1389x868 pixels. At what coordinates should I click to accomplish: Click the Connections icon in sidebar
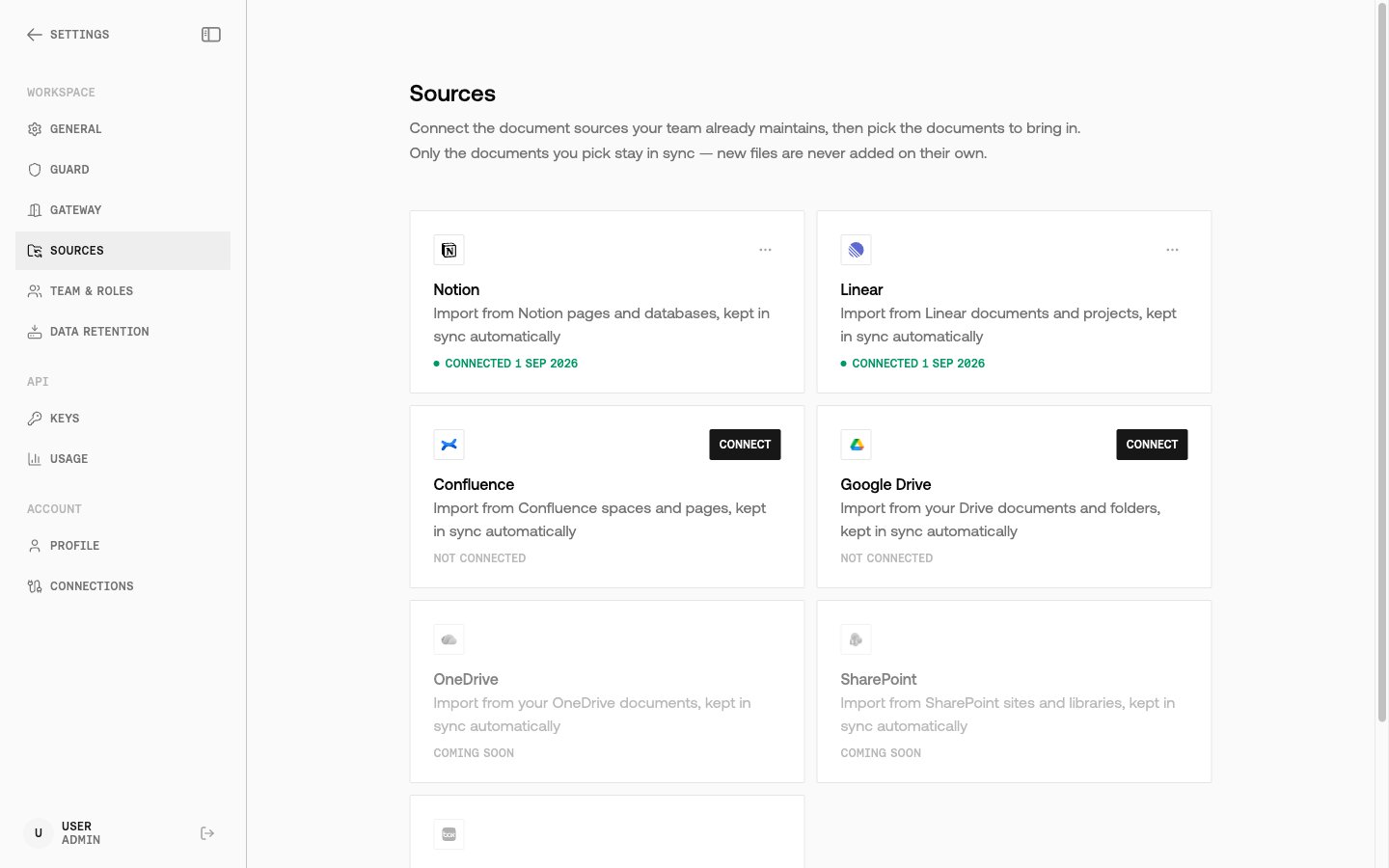coord(35,586)
